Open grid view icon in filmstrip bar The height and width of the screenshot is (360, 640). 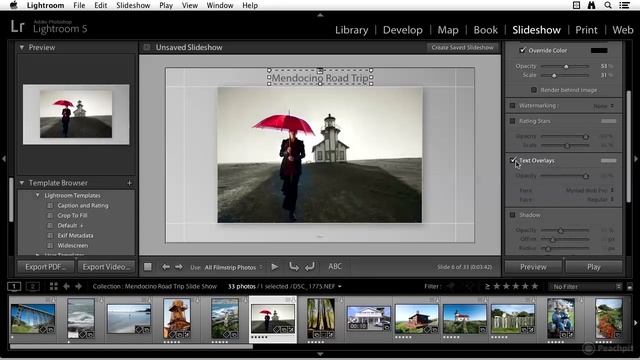53,287
